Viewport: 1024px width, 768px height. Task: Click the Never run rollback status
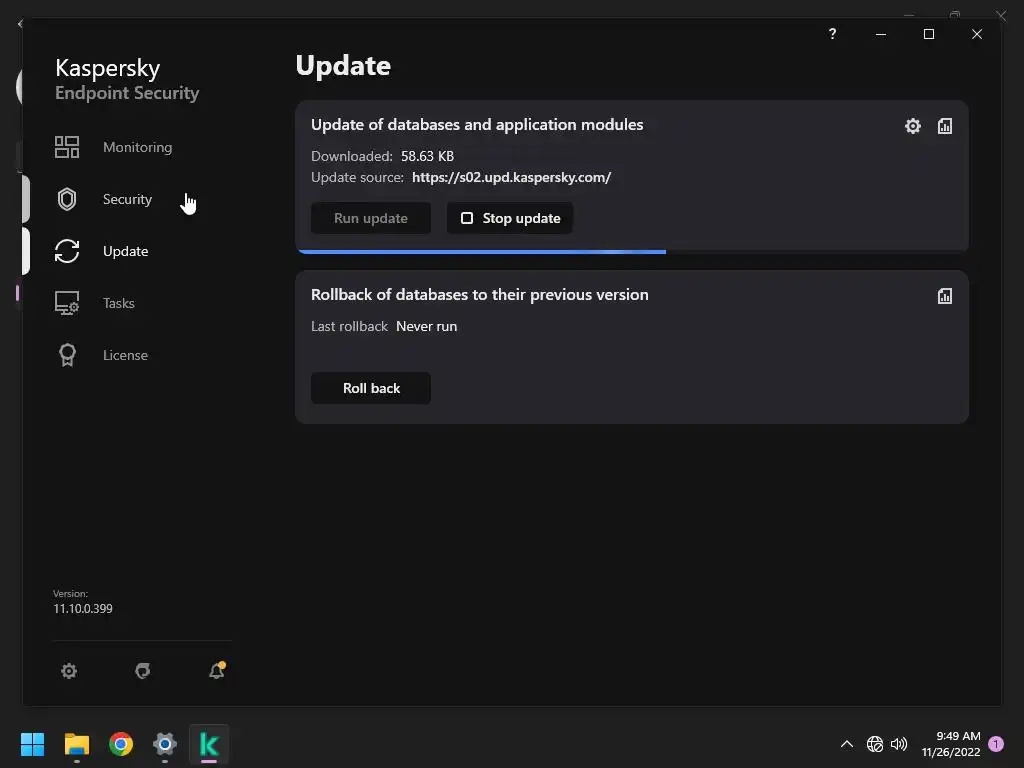[x=426, y=327]
